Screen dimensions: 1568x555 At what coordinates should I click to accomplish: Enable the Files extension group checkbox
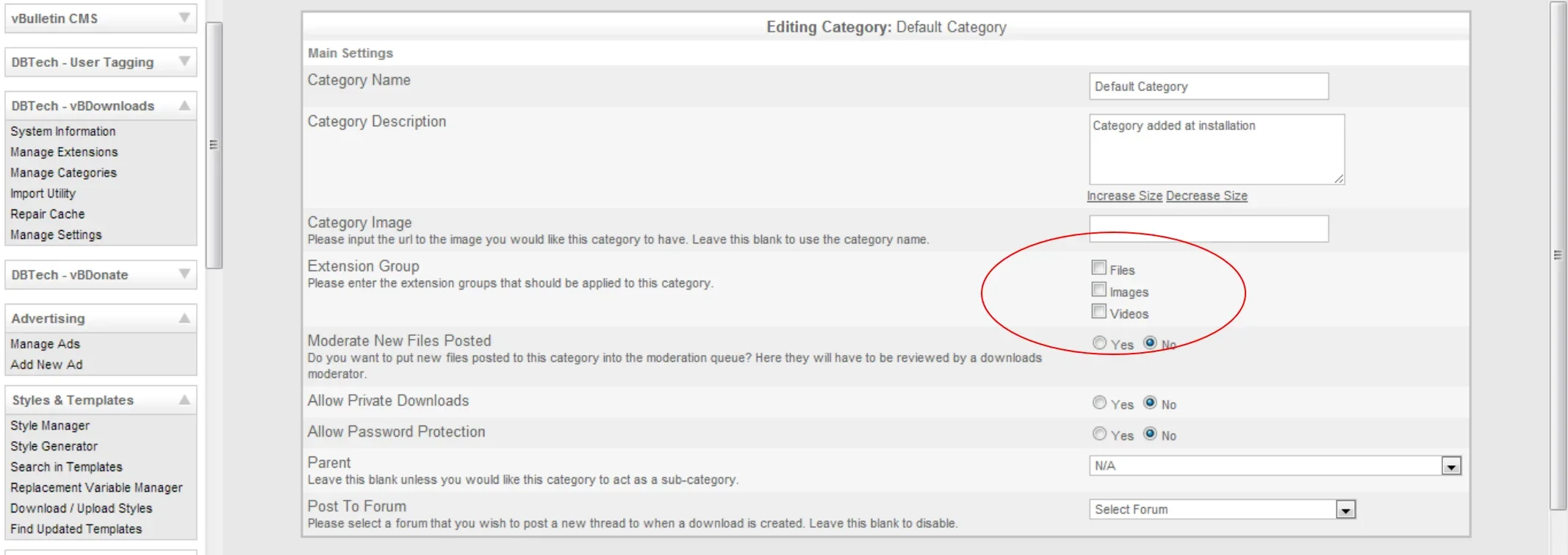pyautogui.click(x=1098, y=268)
